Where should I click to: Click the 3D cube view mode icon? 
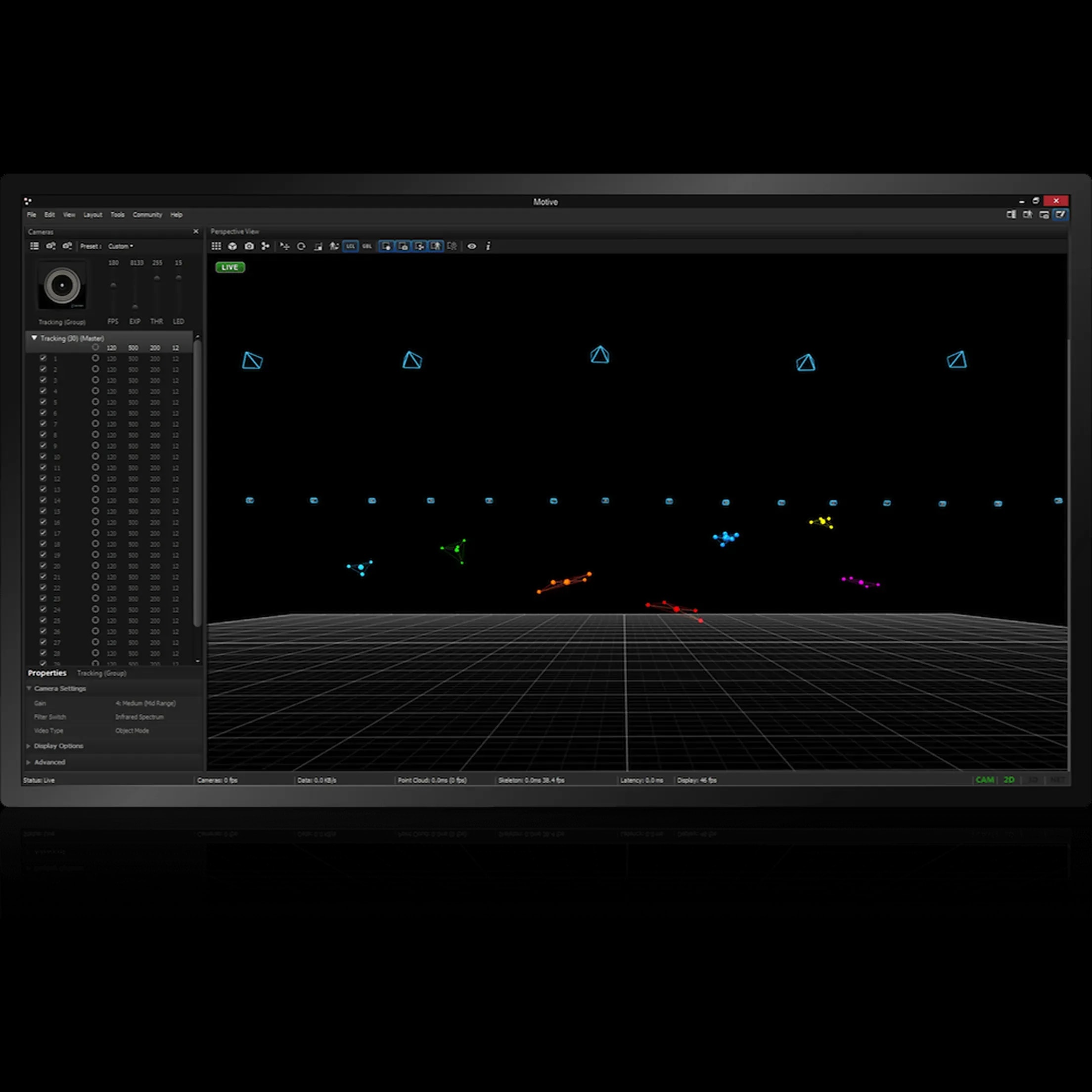click(233, 246)
